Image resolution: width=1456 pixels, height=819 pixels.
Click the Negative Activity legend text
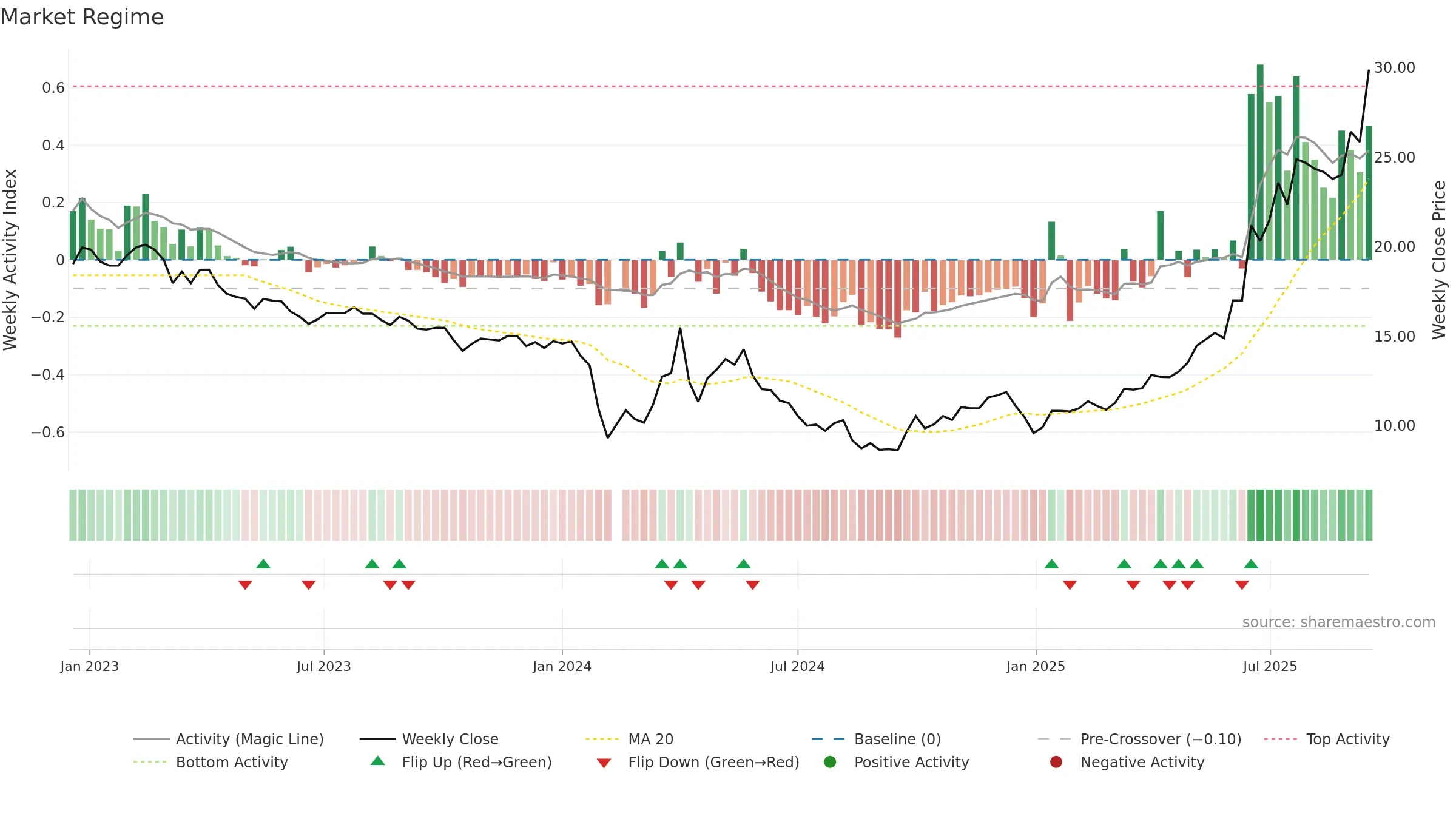coord(1142,762)
